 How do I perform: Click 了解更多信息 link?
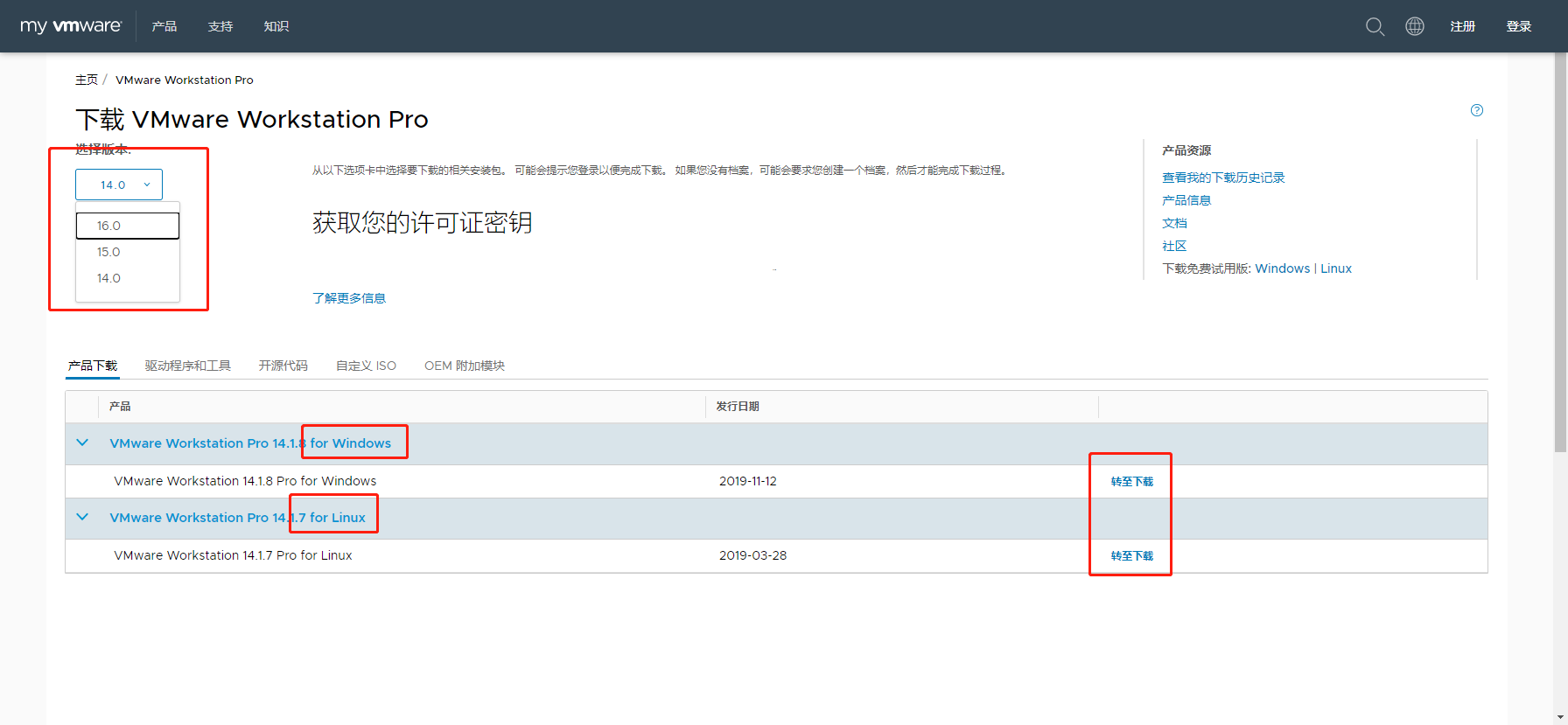coord(349,298)
